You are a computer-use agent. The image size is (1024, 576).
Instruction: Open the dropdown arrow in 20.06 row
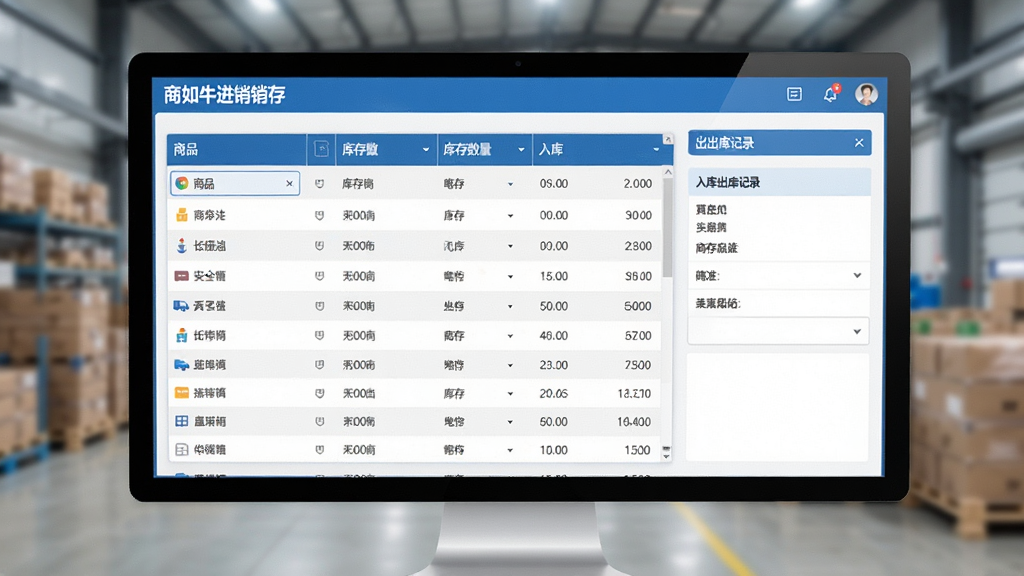(510, 394)
